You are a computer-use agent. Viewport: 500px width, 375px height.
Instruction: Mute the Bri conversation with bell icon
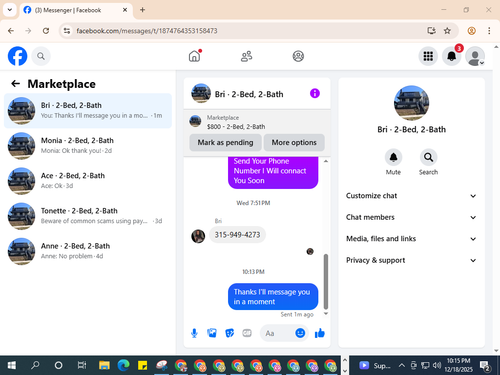[393, 157]
